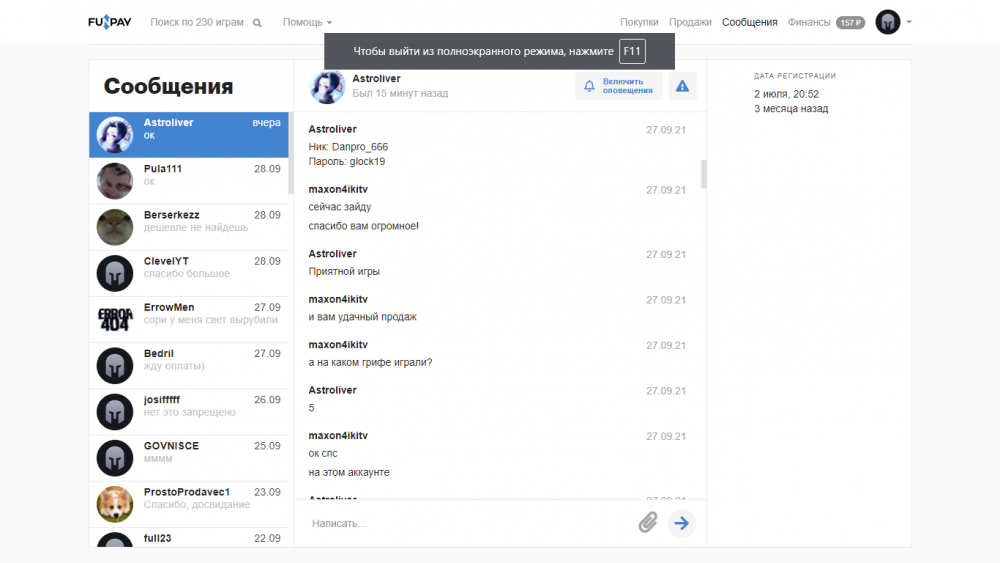Screen dimensions: 1000x563
Task: Click the message 'Пароль: glock19'
Action: click(347, 161)
